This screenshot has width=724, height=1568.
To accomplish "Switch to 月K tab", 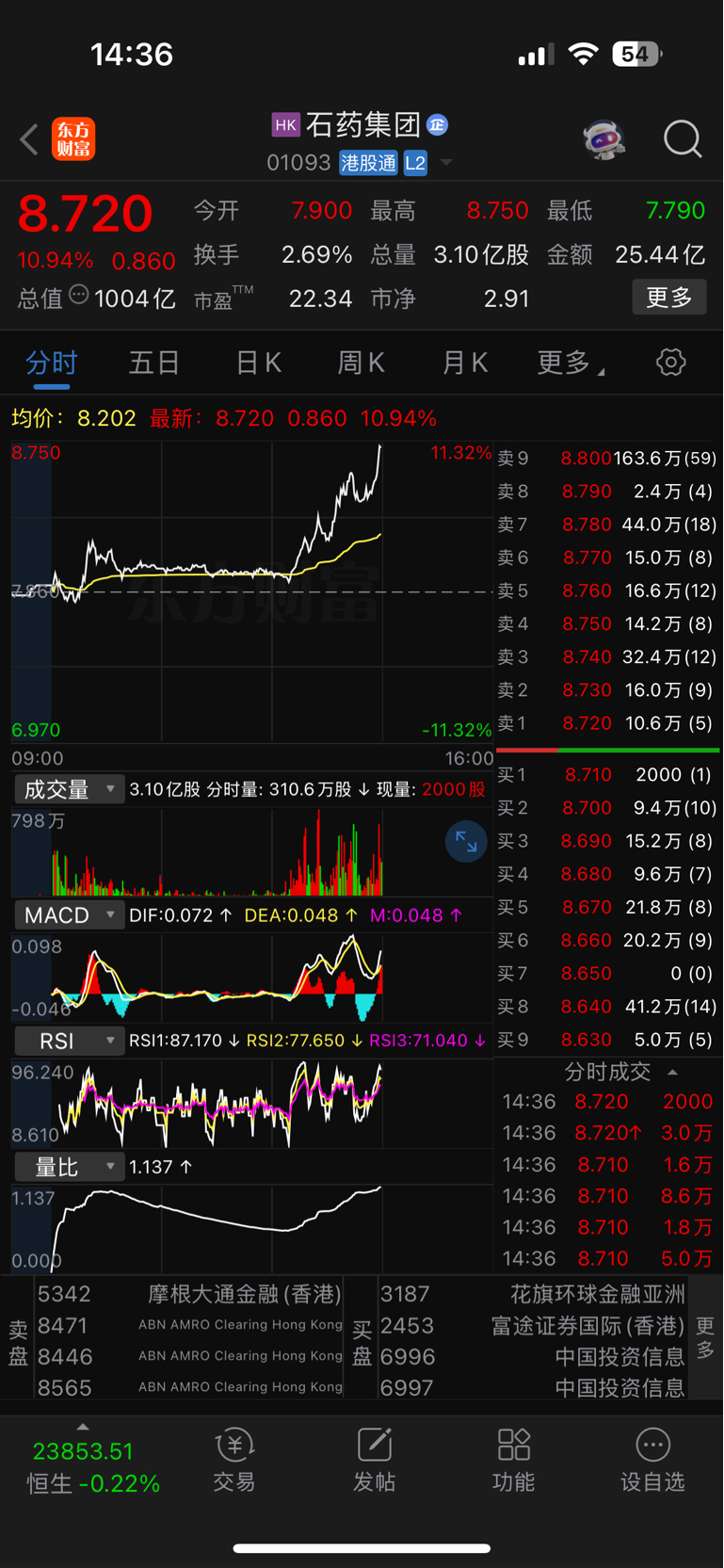I will [465, 363].
